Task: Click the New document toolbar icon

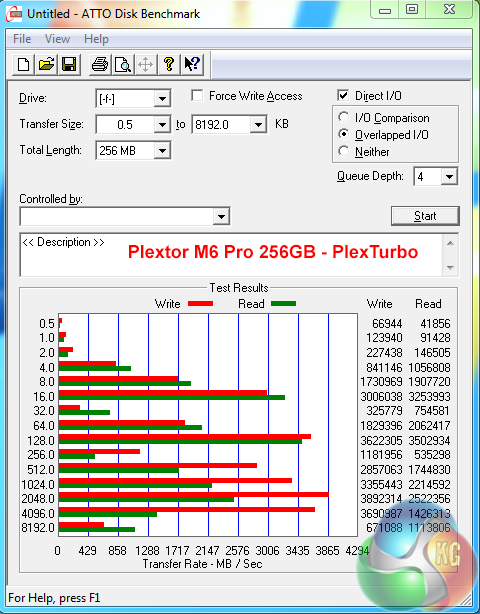Action: [x=23, y=64]
